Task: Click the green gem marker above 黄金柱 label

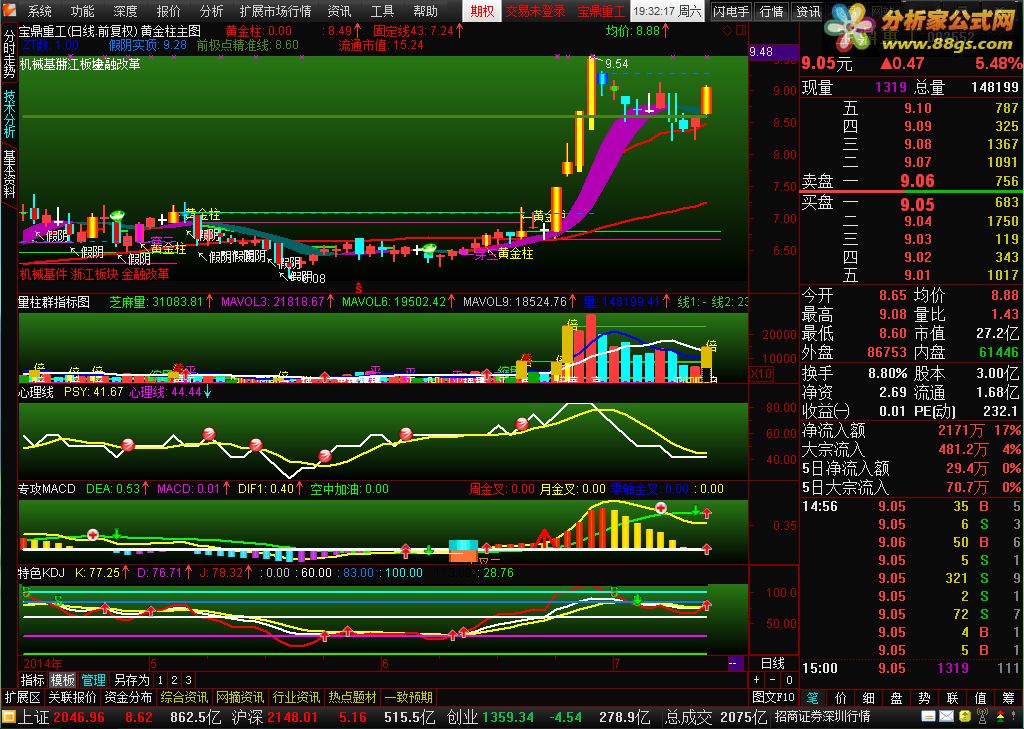Action: 118,215
